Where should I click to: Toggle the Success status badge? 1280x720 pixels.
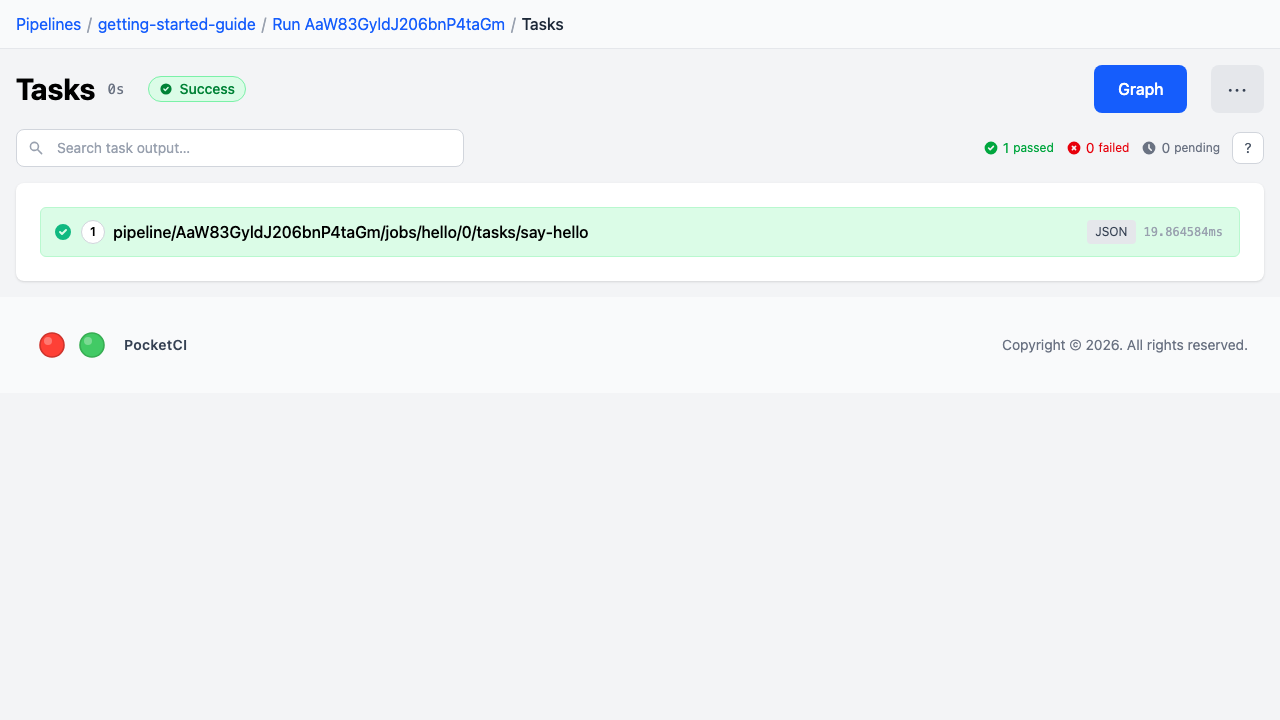point(197,89)
